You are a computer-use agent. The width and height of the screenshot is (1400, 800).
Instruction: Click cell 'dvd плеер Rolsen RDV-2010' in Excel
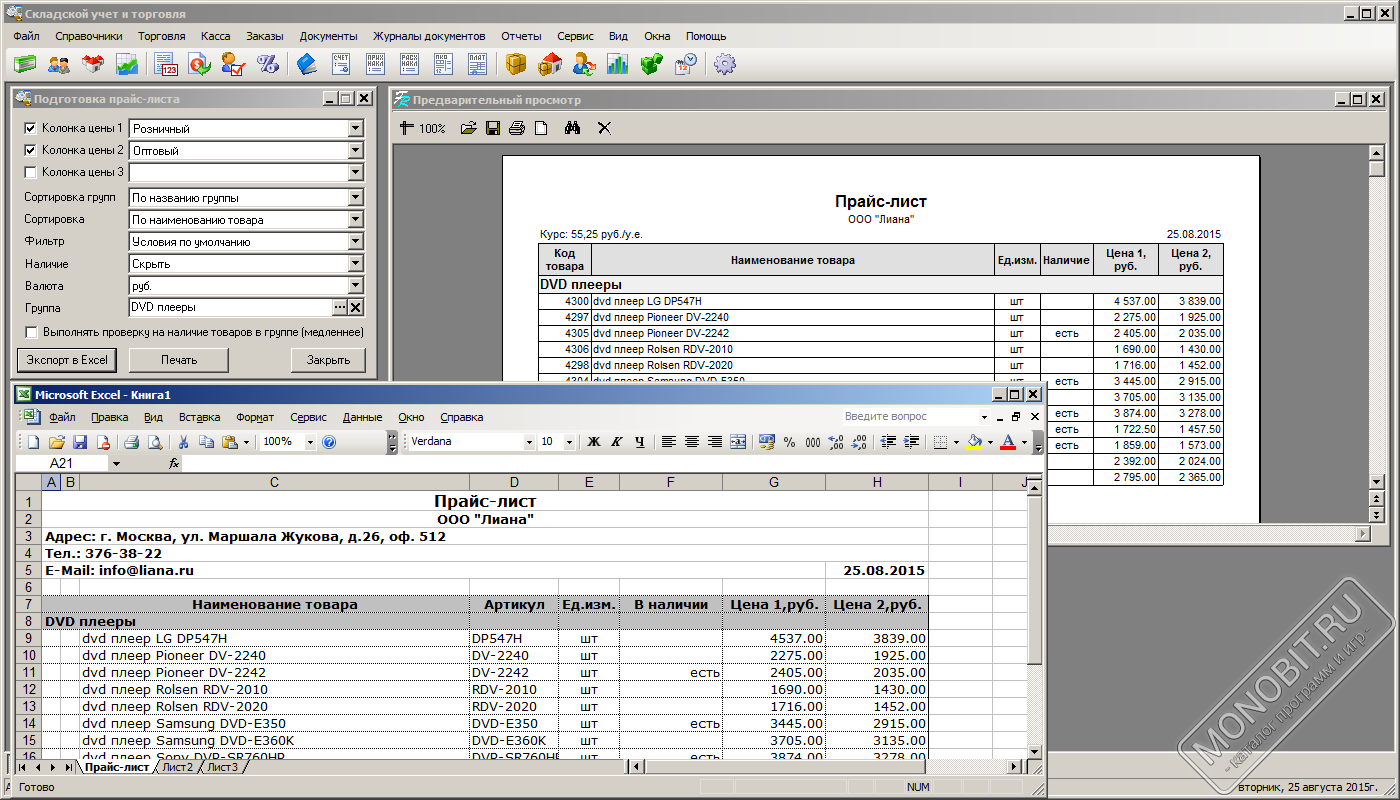275,689
